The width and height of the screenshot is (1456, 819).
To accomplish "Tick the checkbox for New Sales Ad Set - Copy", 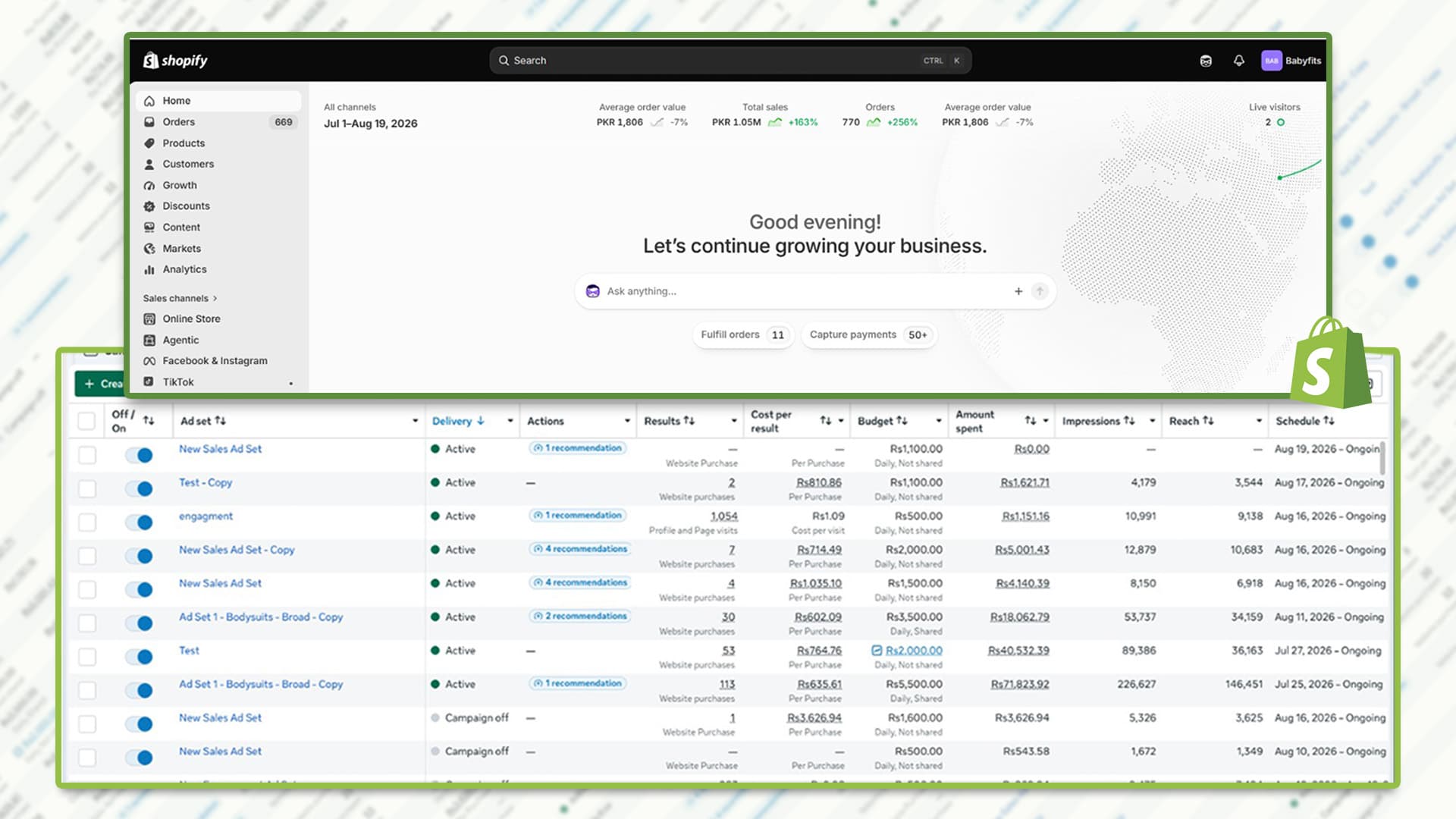I will click(87, 556).
